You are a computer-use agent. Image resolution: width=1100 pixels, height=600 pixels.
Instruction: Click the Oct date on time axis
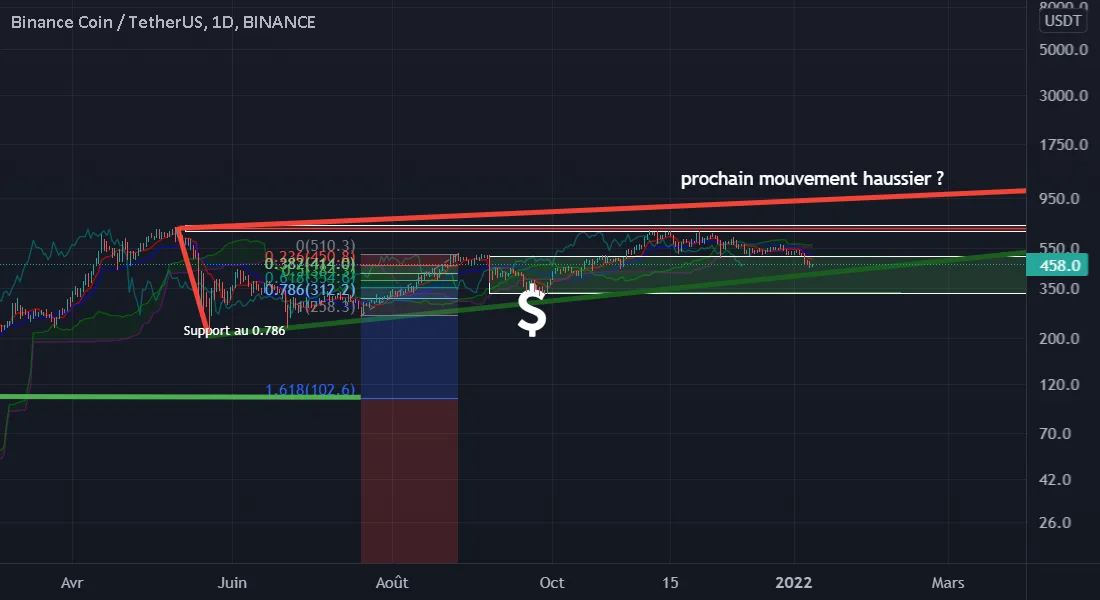pyautogui.click(x=552, y=582)
